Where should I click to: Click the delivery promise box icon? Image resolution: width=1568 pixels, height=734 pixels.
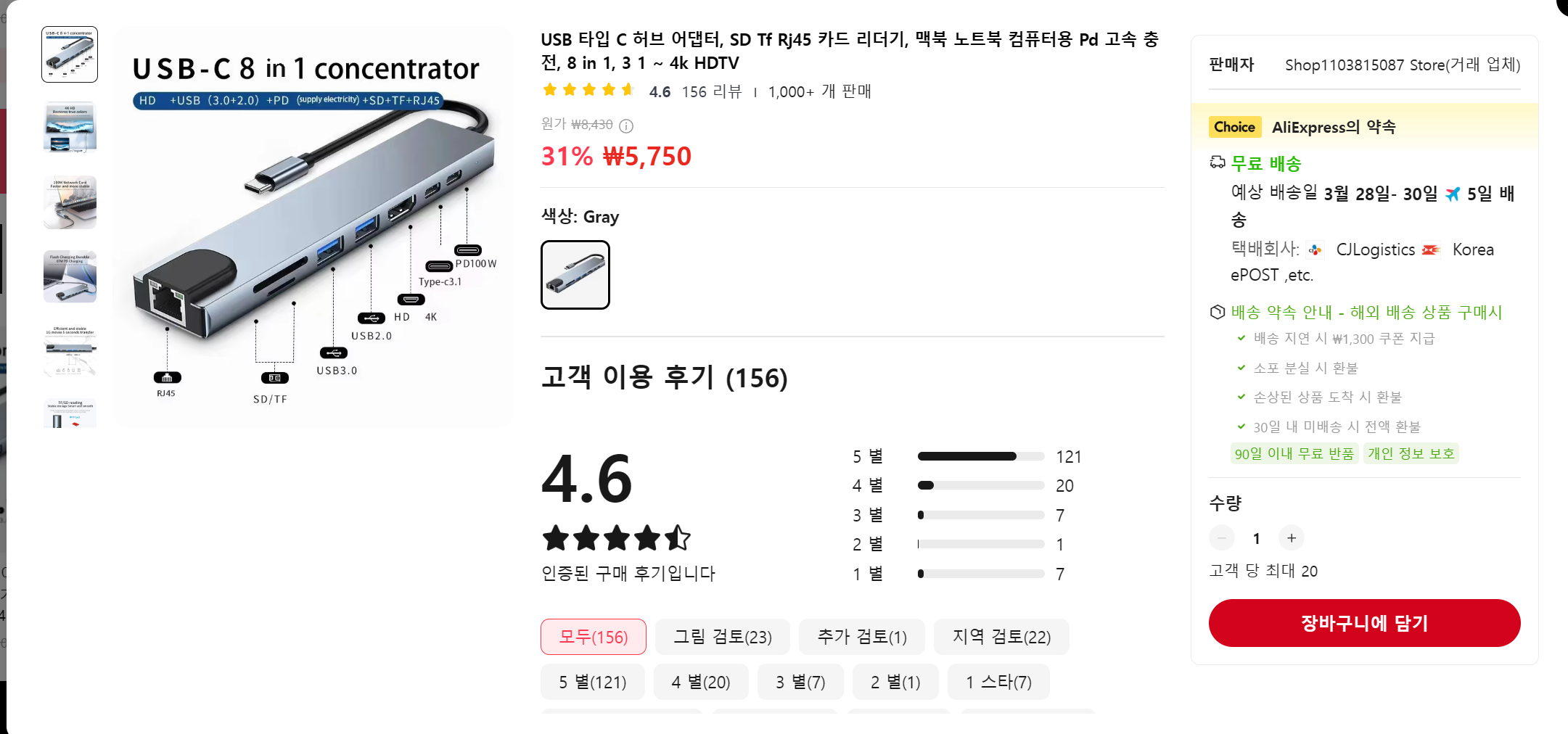(x=1217, y=313)
